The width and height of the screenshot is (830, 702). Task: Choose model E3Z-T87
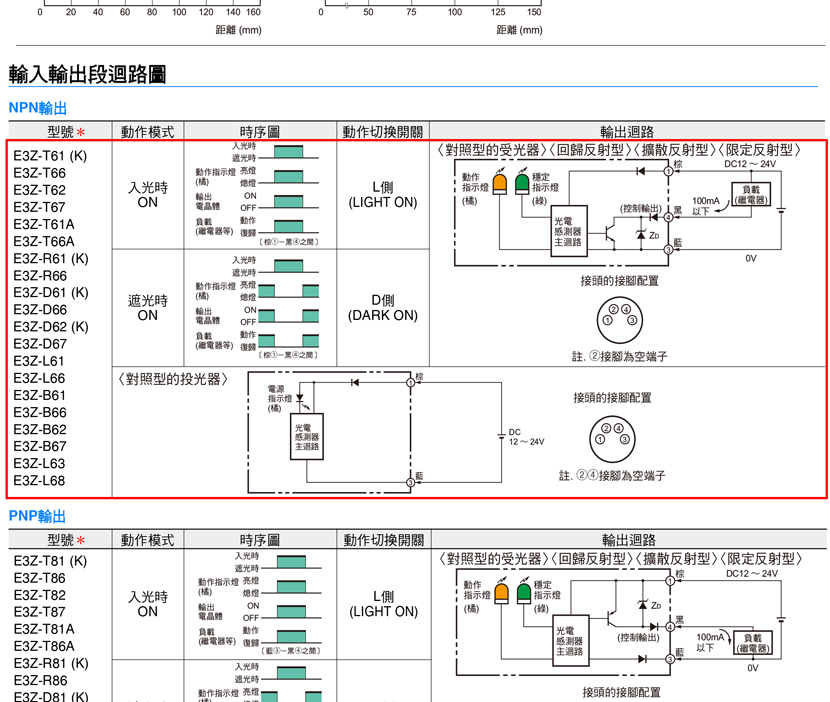click(40, 612)
